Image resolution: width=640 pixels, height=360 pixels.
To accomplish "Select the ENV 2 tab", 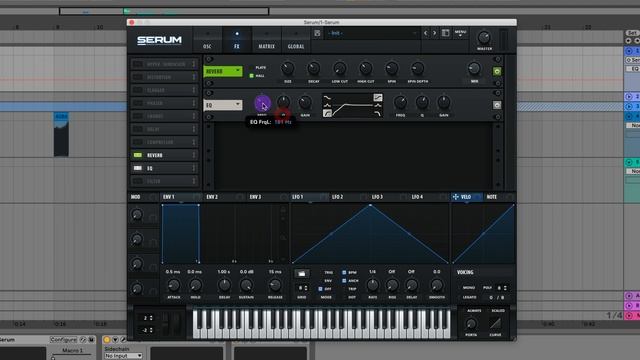I will tap(212, 197).
